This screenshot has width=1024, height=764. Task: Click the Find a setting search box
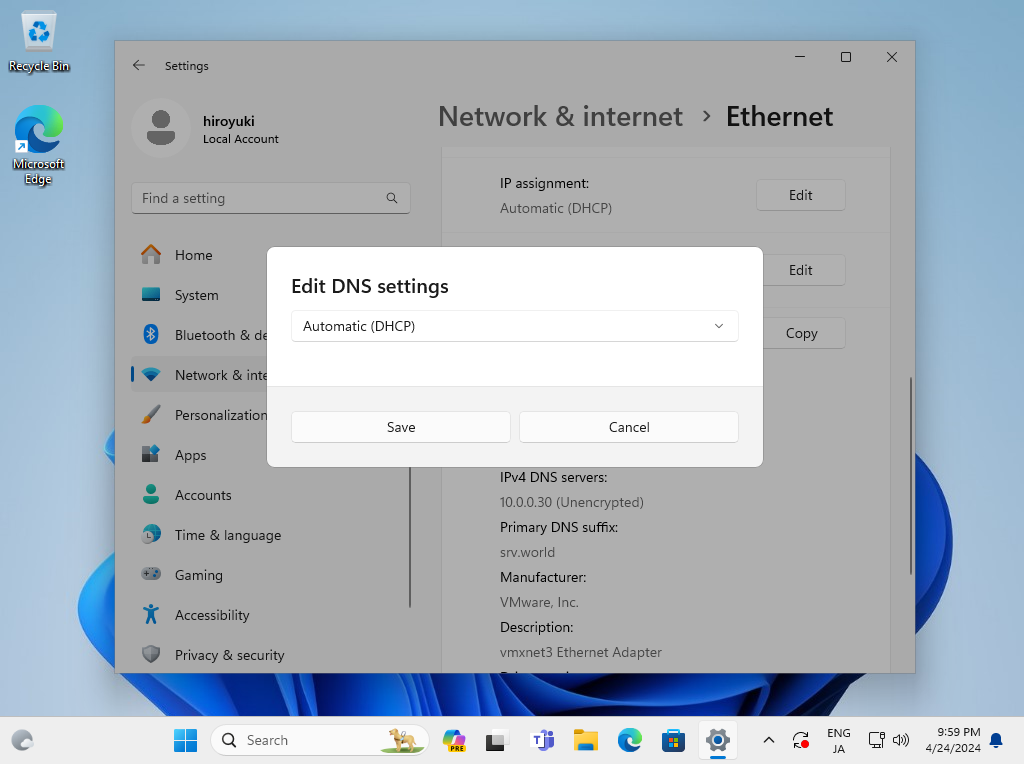tap(260, 198)
